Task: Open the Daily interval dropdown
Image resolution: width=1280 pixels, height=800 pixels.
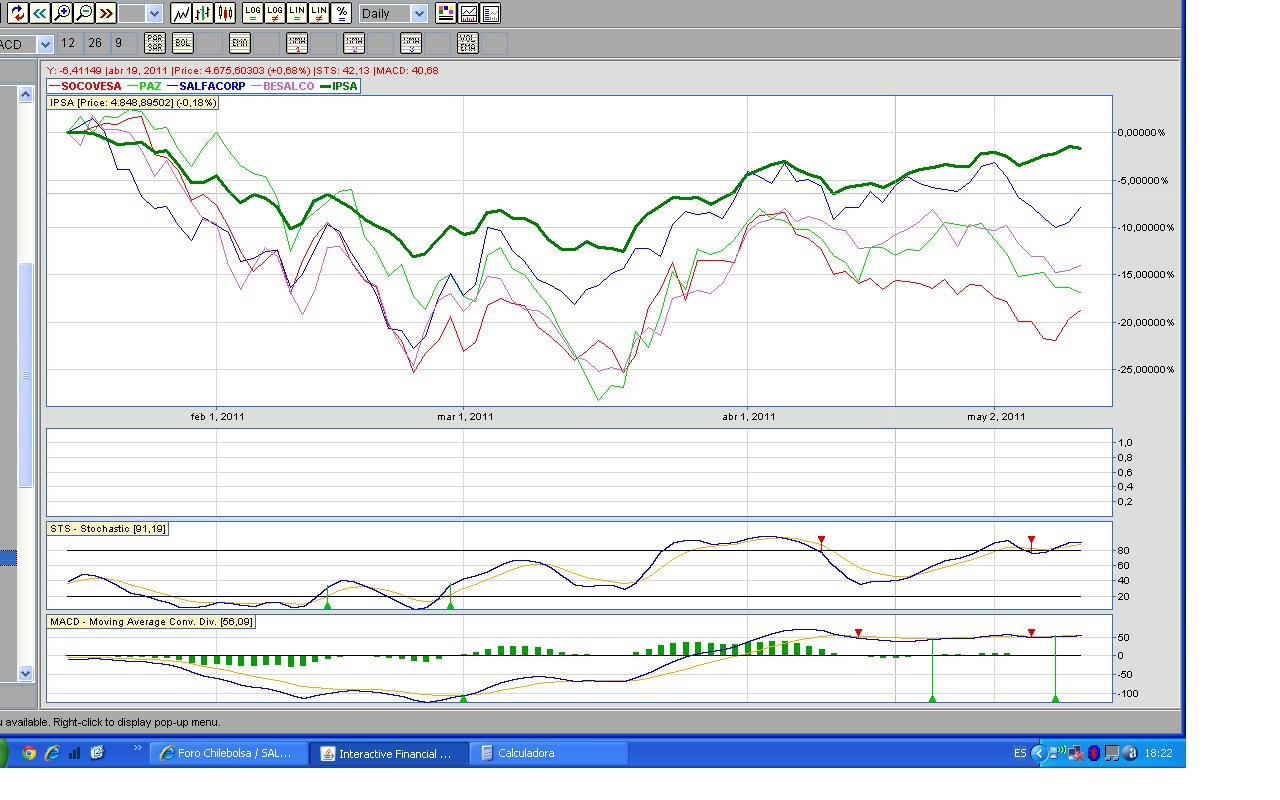Action: coord(419,14)
